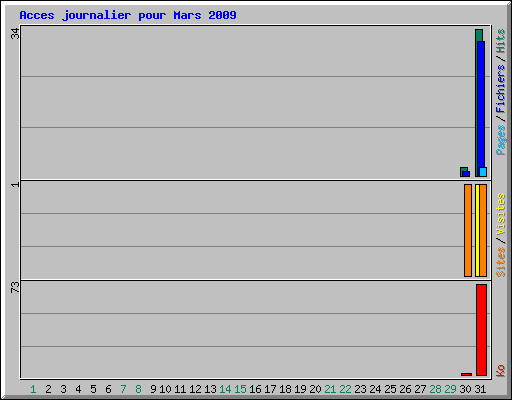This screenshot has width=512, height=400.
Task: Select the cyan Pages bar for day 31
Action: coord(483,172)
